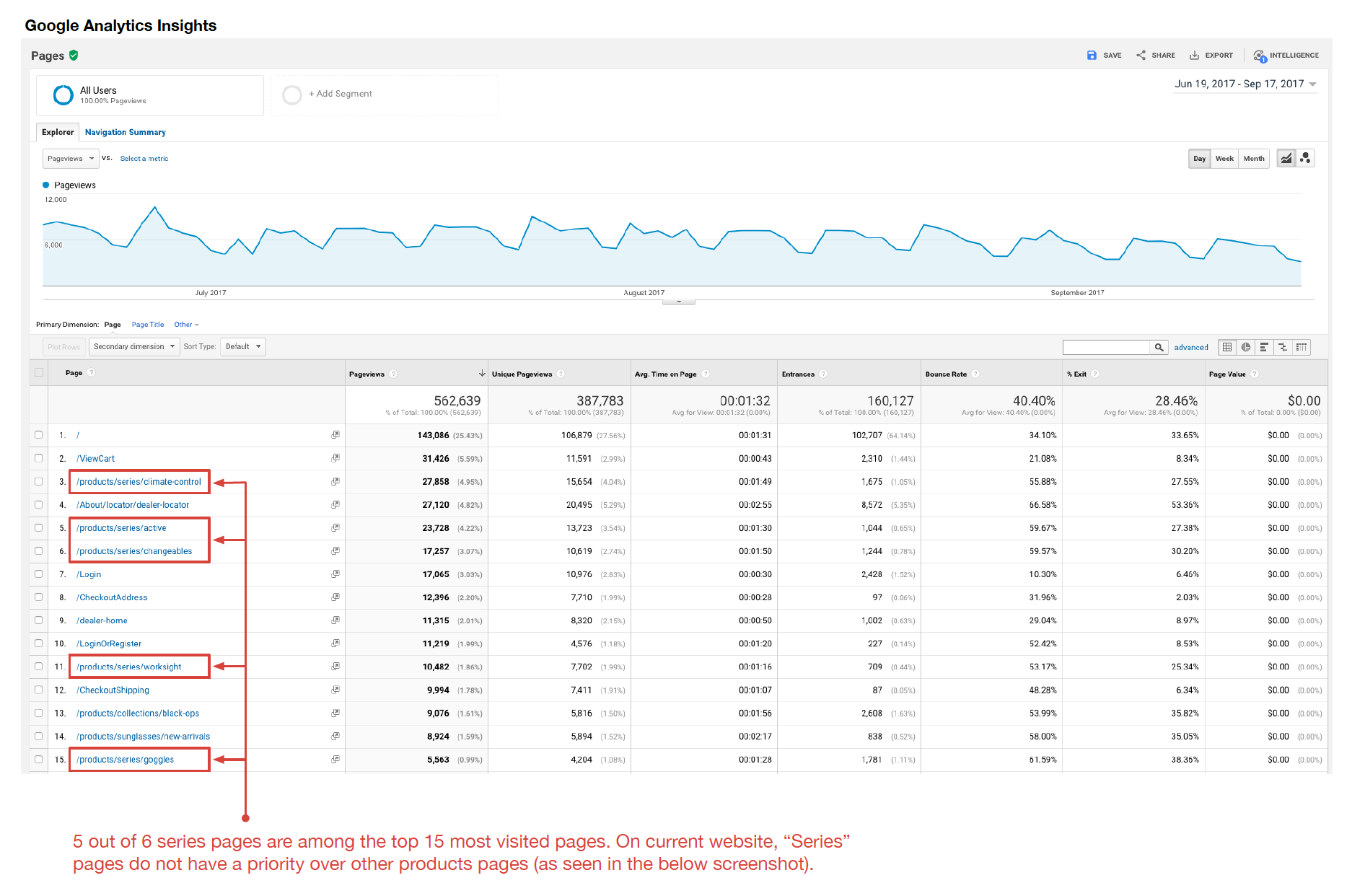Click the Save report icon
Screen dimensions: 1365x896
1092,56
